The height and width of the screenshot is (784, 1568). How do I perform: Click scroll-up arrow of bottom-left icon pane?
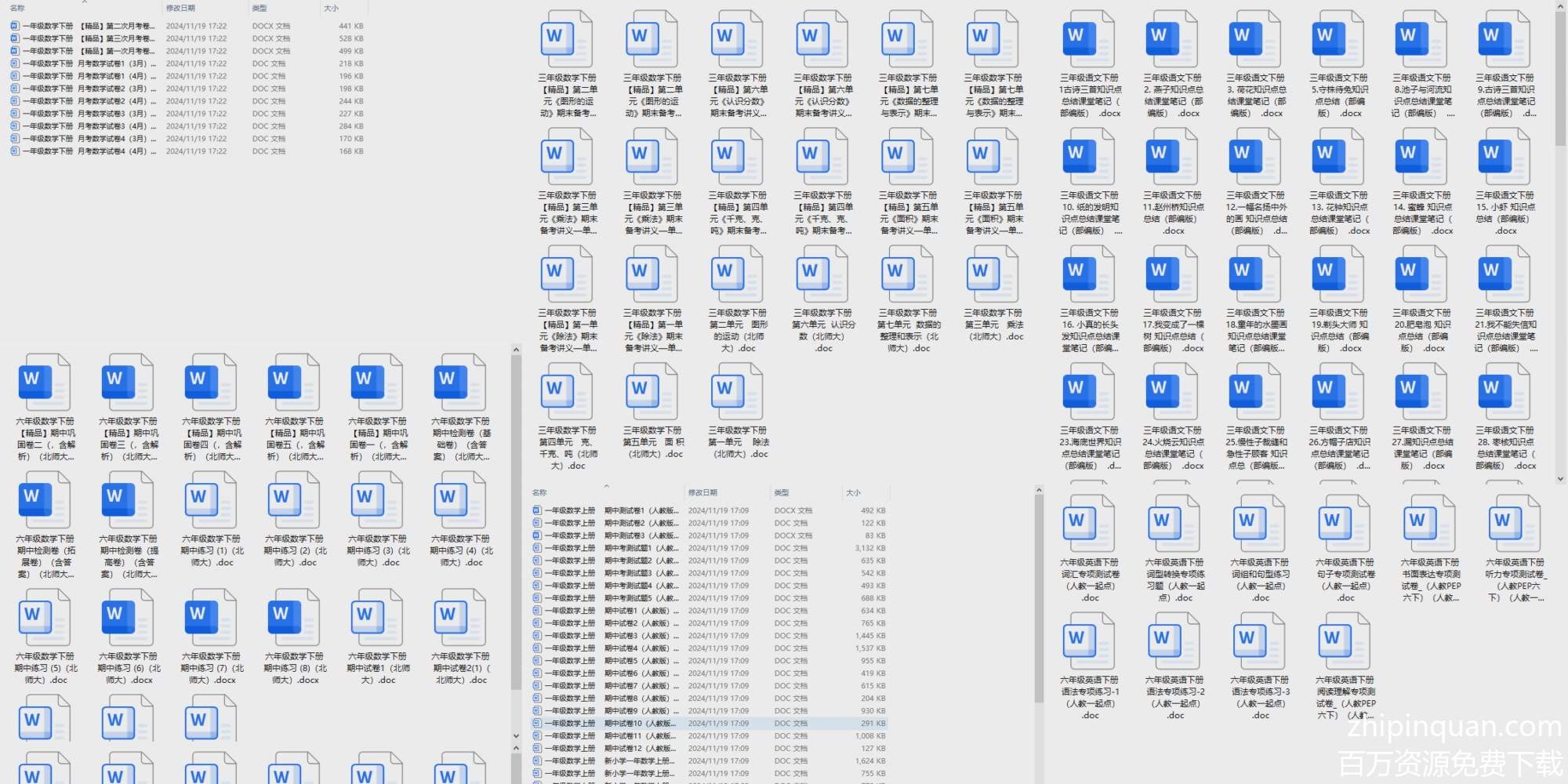(516, 350)
